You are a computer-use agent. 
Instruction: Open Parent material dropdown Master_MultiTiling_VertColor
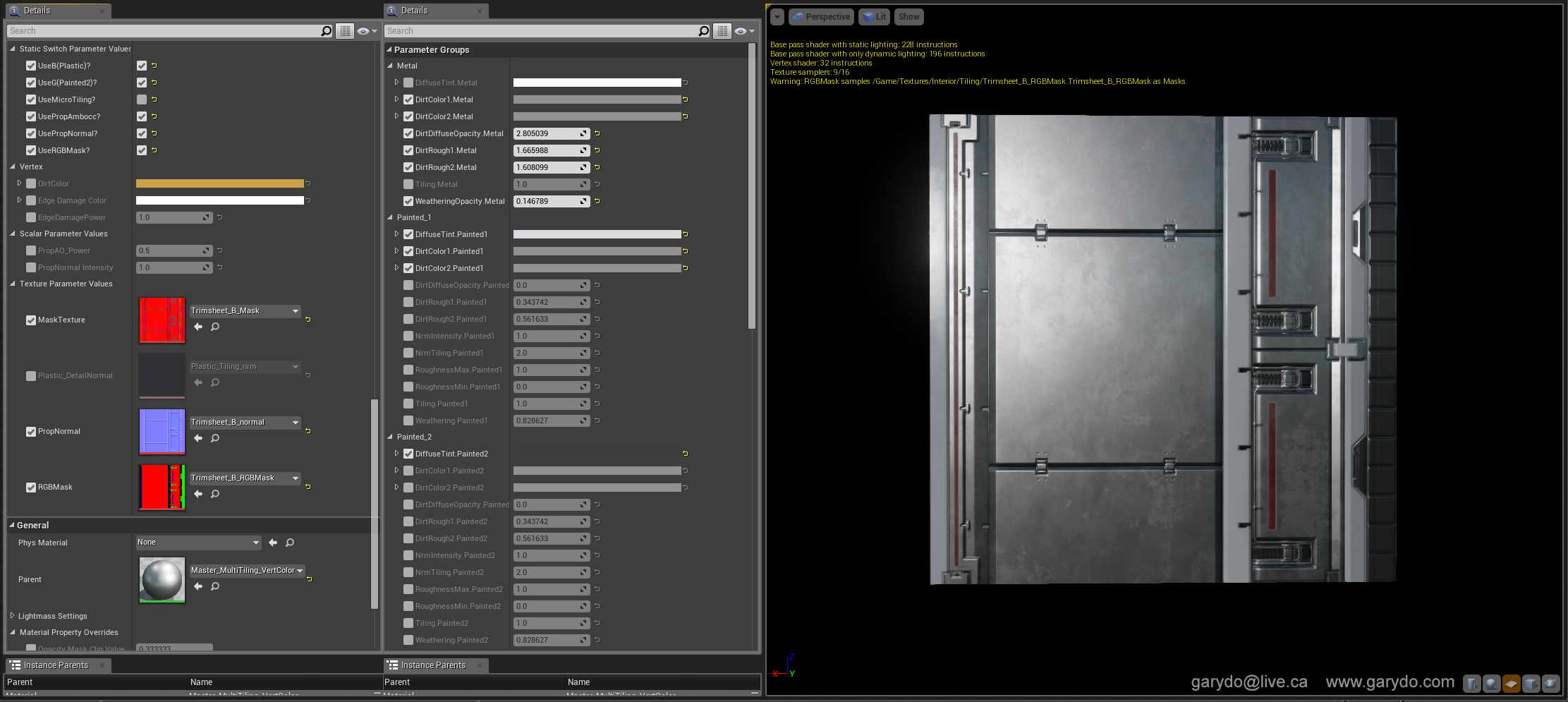point(247,571)
